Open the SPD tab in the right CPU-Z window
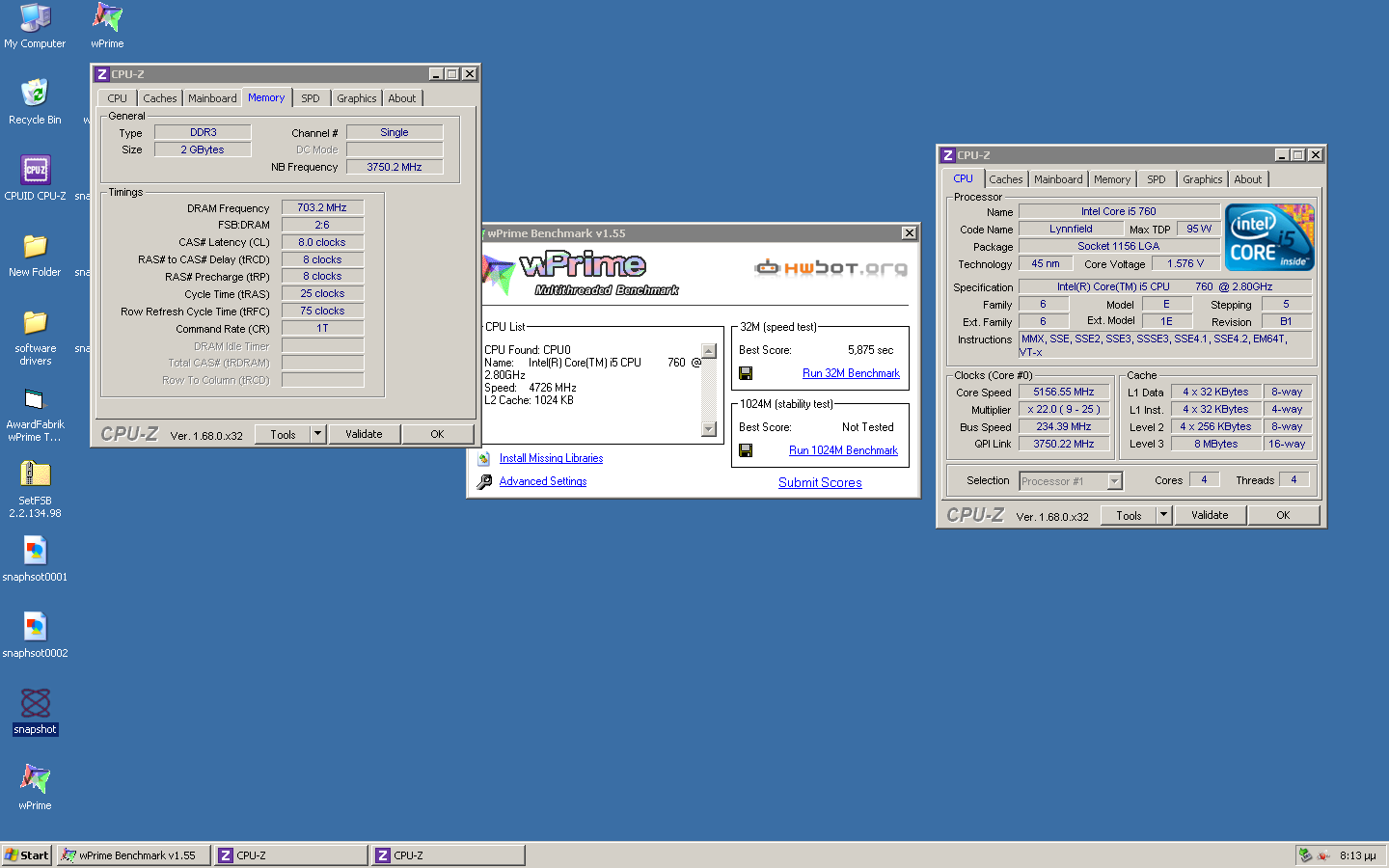 tap(1156, 179)
